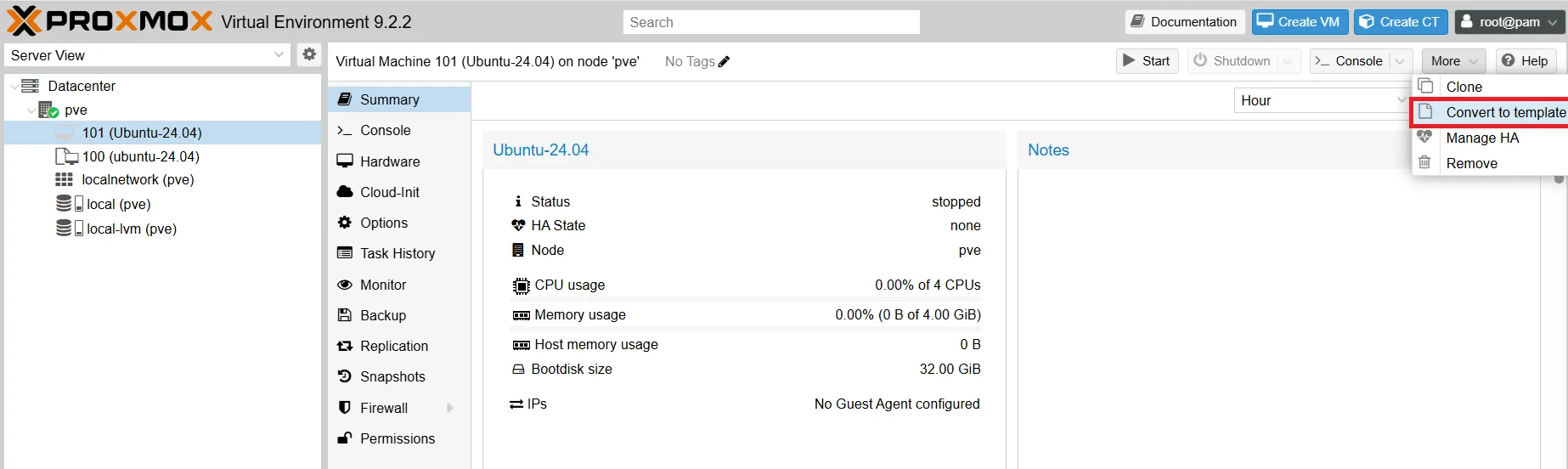Viewport: 1568px width, 469px height.
Task: Click the Options gear icon
Action: pyautogui.click(x=345, y=223)
